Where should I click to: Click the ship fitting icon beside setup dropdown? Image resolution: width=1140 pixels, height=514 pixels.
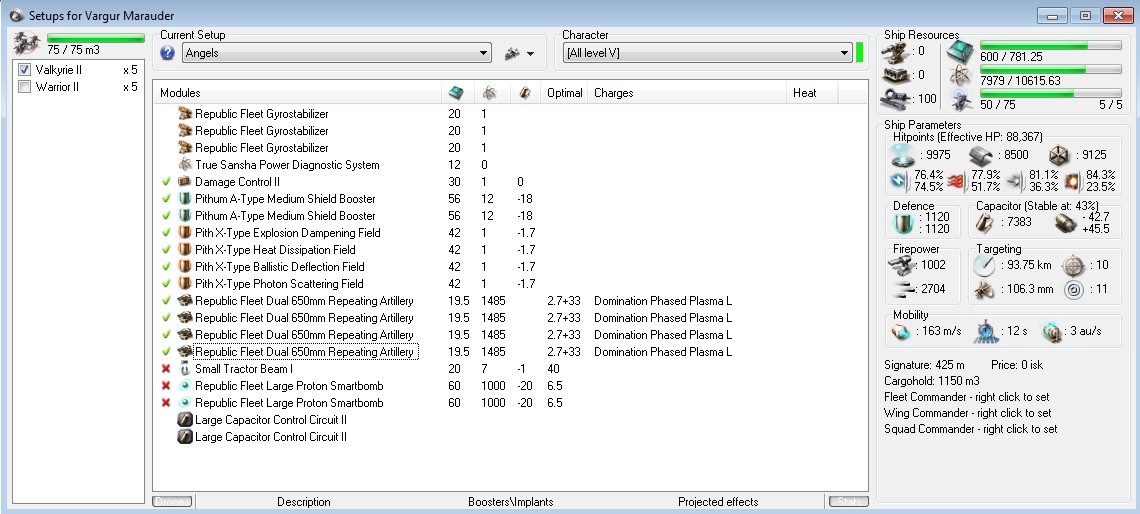click(x=512, y=53)
